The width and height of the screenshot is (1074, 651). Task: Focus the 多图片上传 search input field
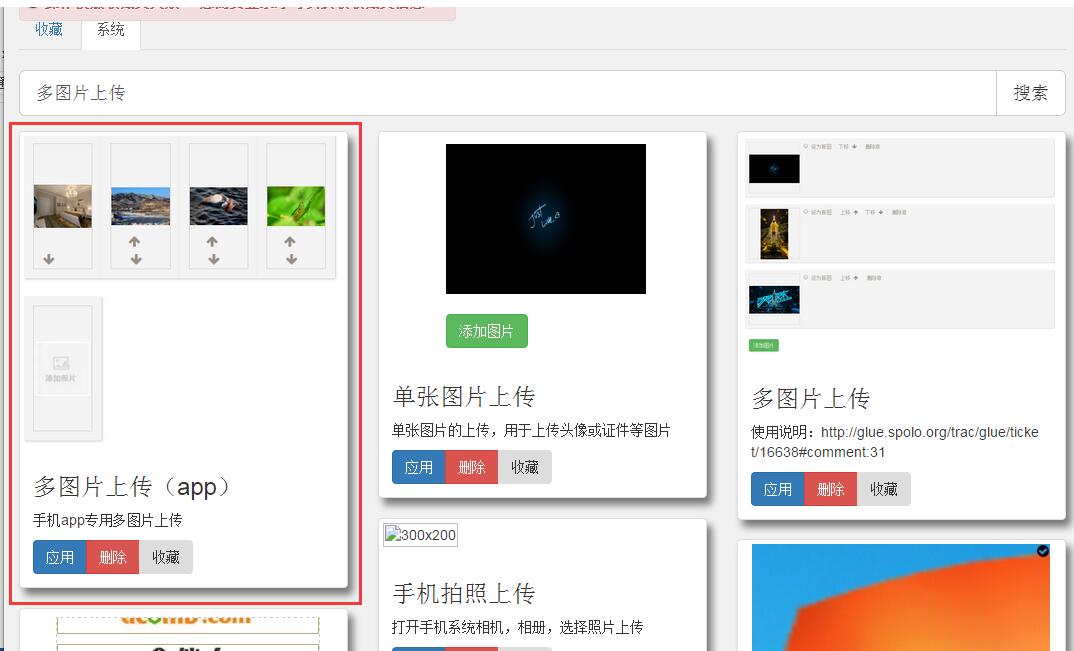point(508,93)
